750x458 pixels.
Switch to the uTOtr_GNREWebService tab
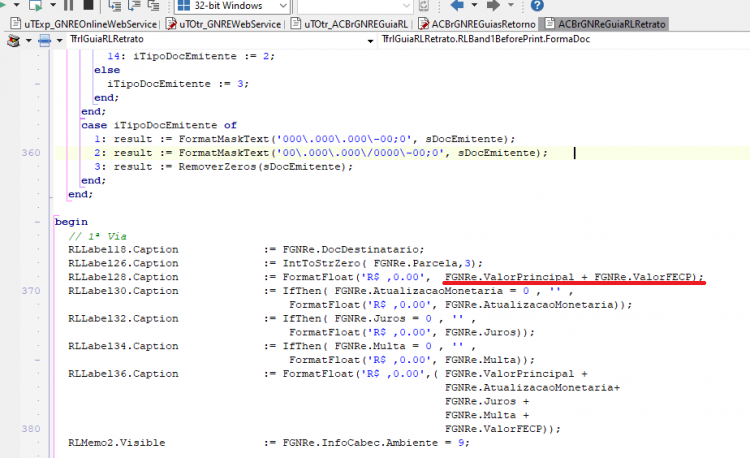[x=224, y=24]
